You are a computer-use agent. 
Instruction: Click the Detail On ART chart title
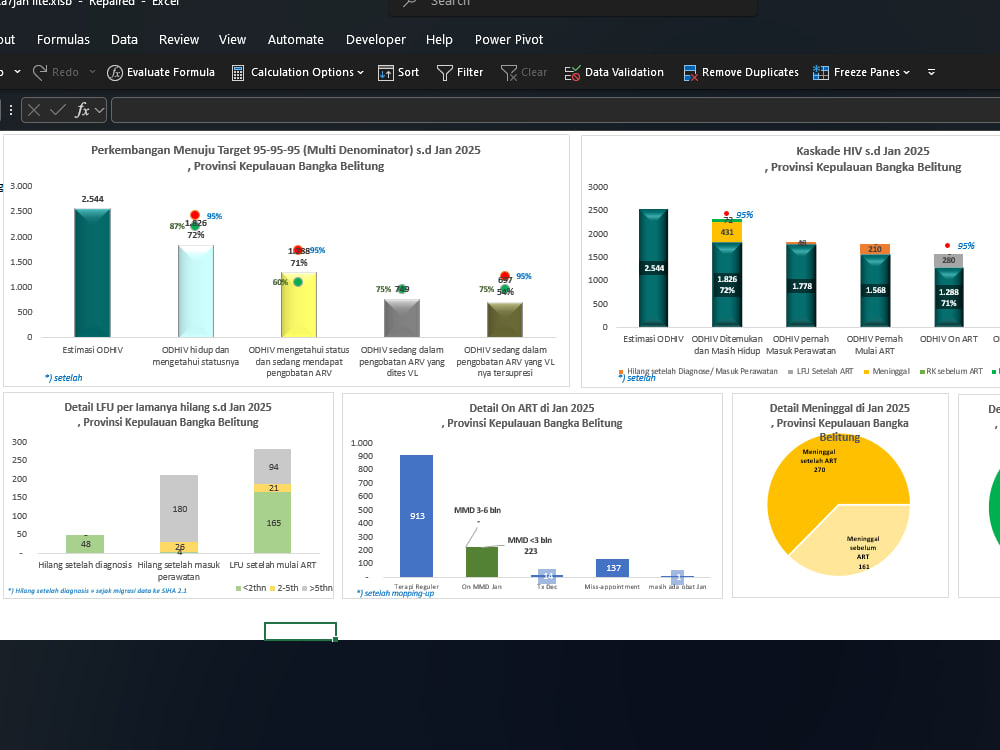tap(532, 415)
